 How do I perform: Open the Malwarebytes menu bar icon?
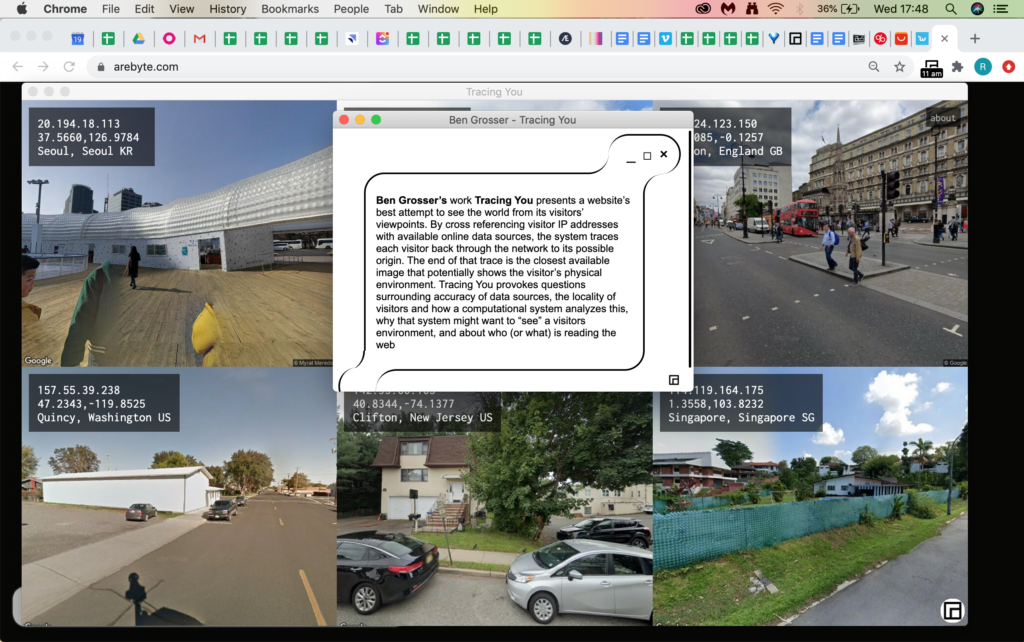(x=728, y=9)
